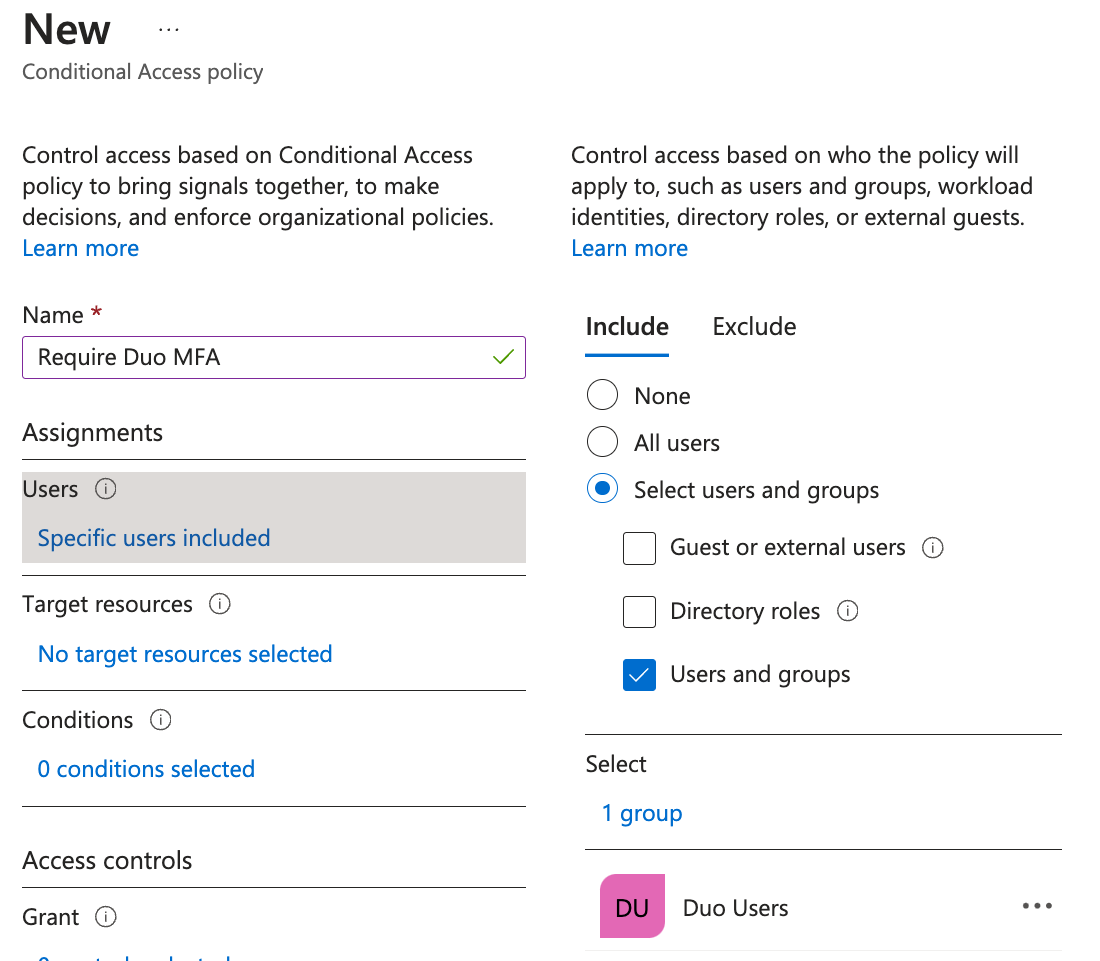Check the Guest or external users checkbox

click(639, 548)
